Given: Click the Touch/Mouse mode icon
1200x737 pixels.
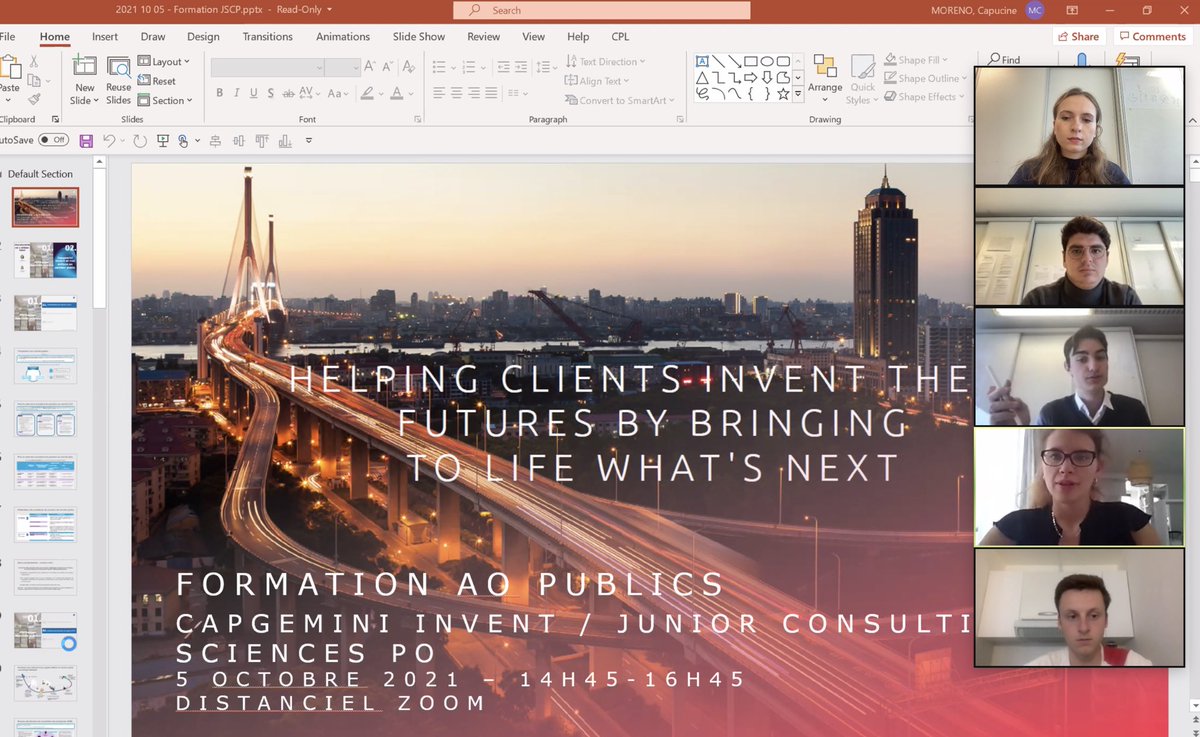Looking at the screenshot, I should pos(184,141).
